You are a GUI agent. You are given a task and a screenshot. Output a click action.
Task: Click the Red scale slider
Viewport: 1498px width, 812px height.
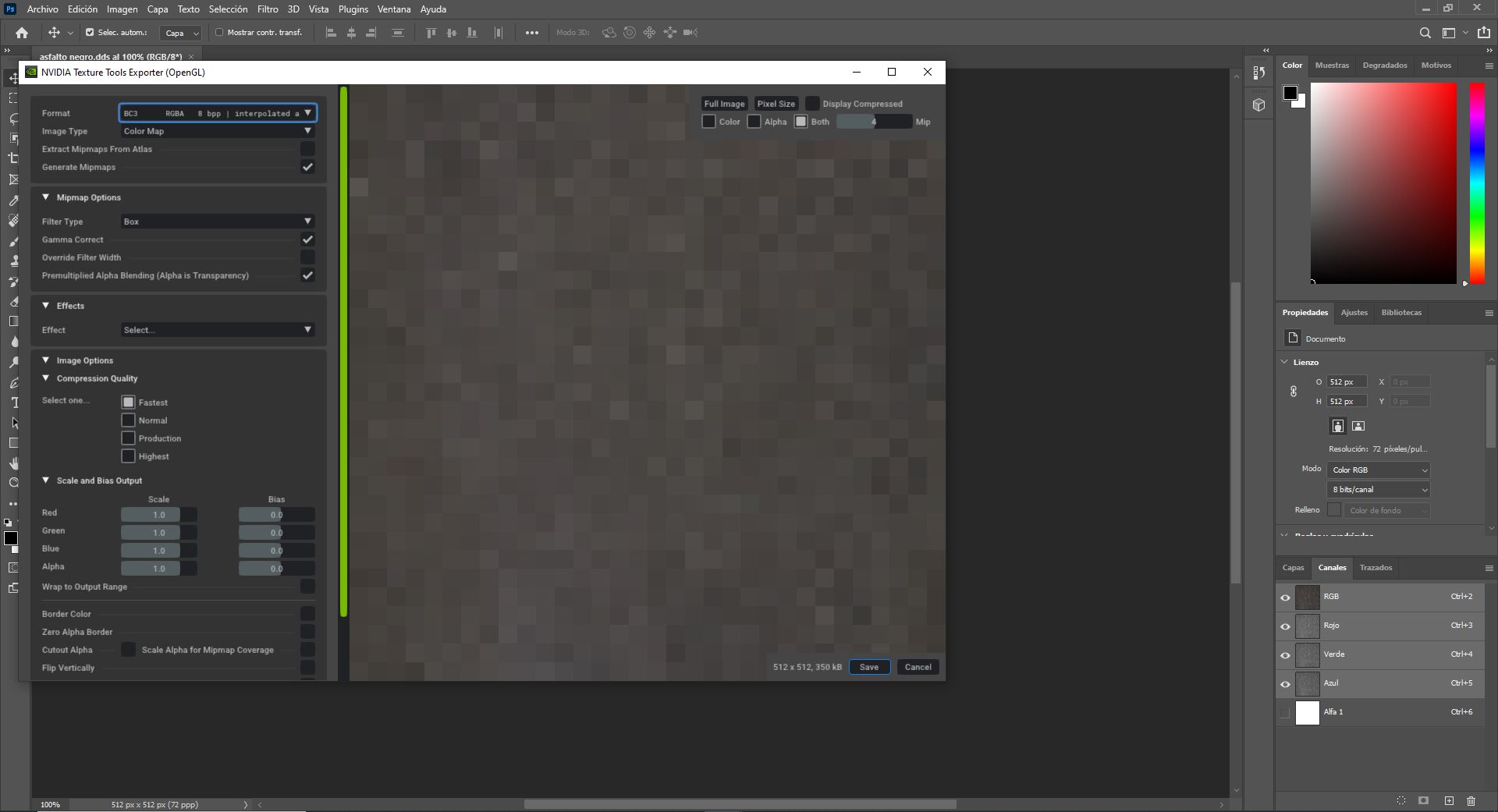[x=159, y=515]
